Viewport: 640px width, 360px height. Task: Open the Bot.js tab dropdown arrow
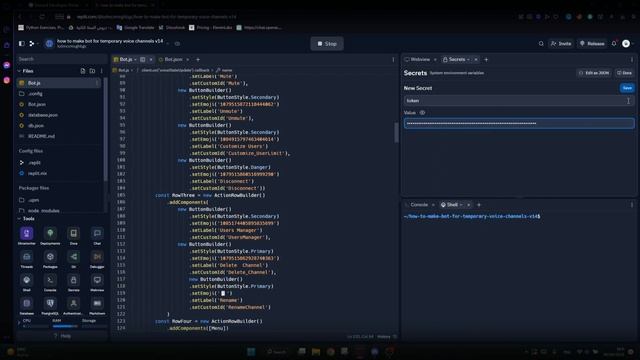coord(136,60)
